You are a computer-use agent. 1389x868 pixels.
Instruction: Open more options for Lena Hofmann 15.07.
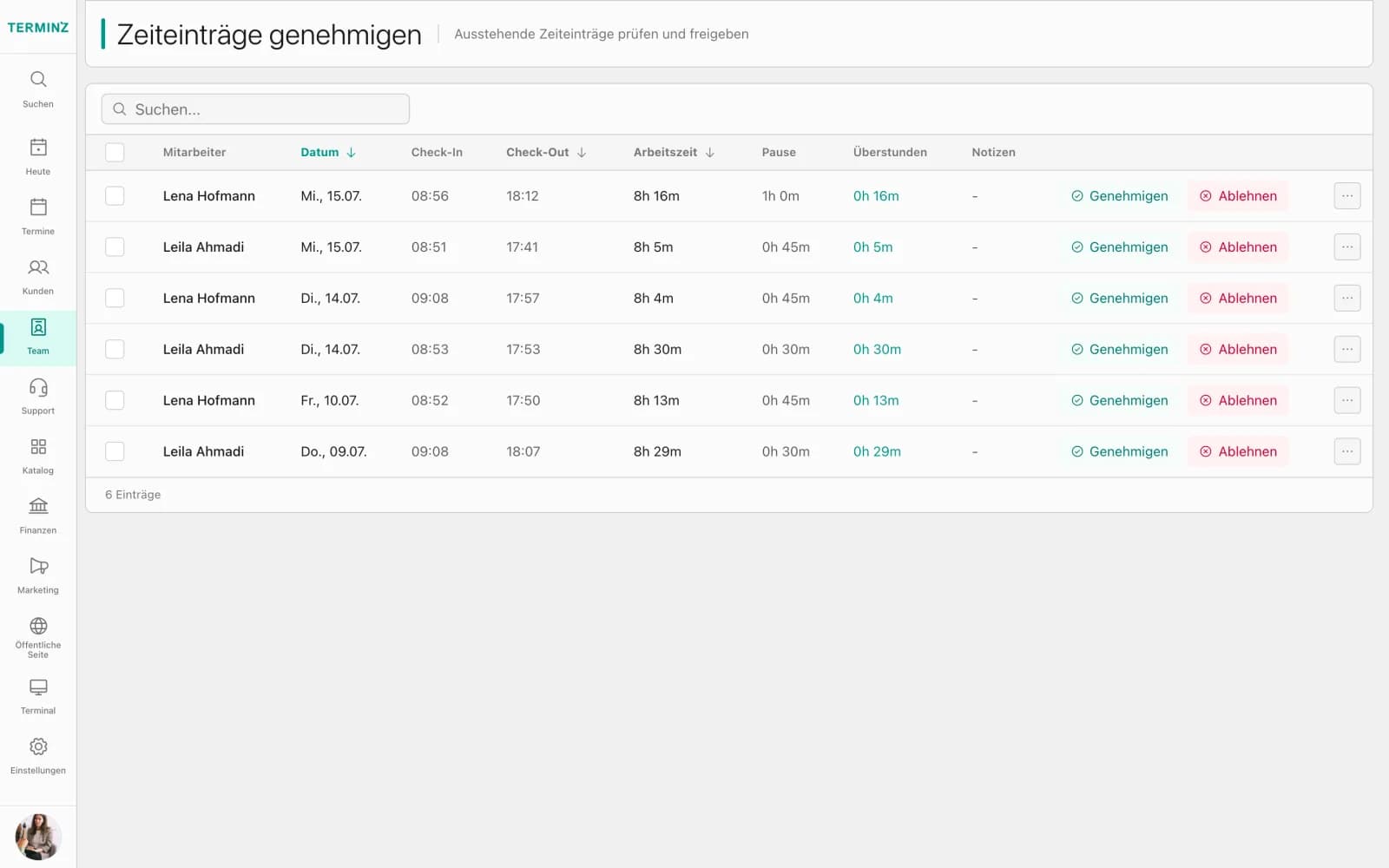1347,196
